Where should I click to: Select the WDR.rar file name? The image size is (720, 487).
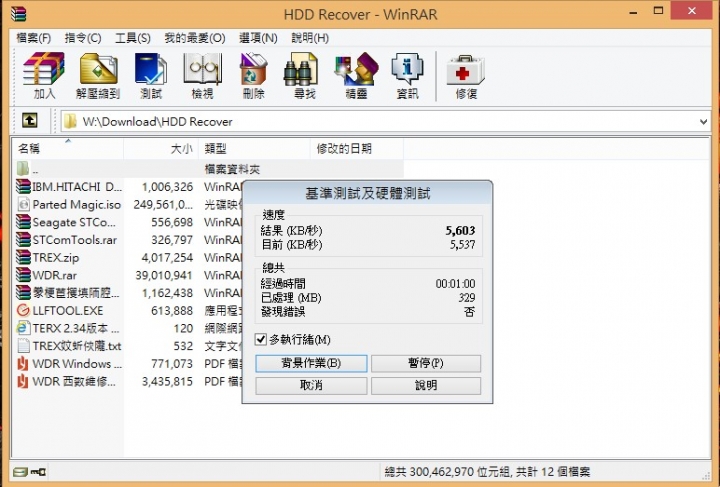[55, 275]
